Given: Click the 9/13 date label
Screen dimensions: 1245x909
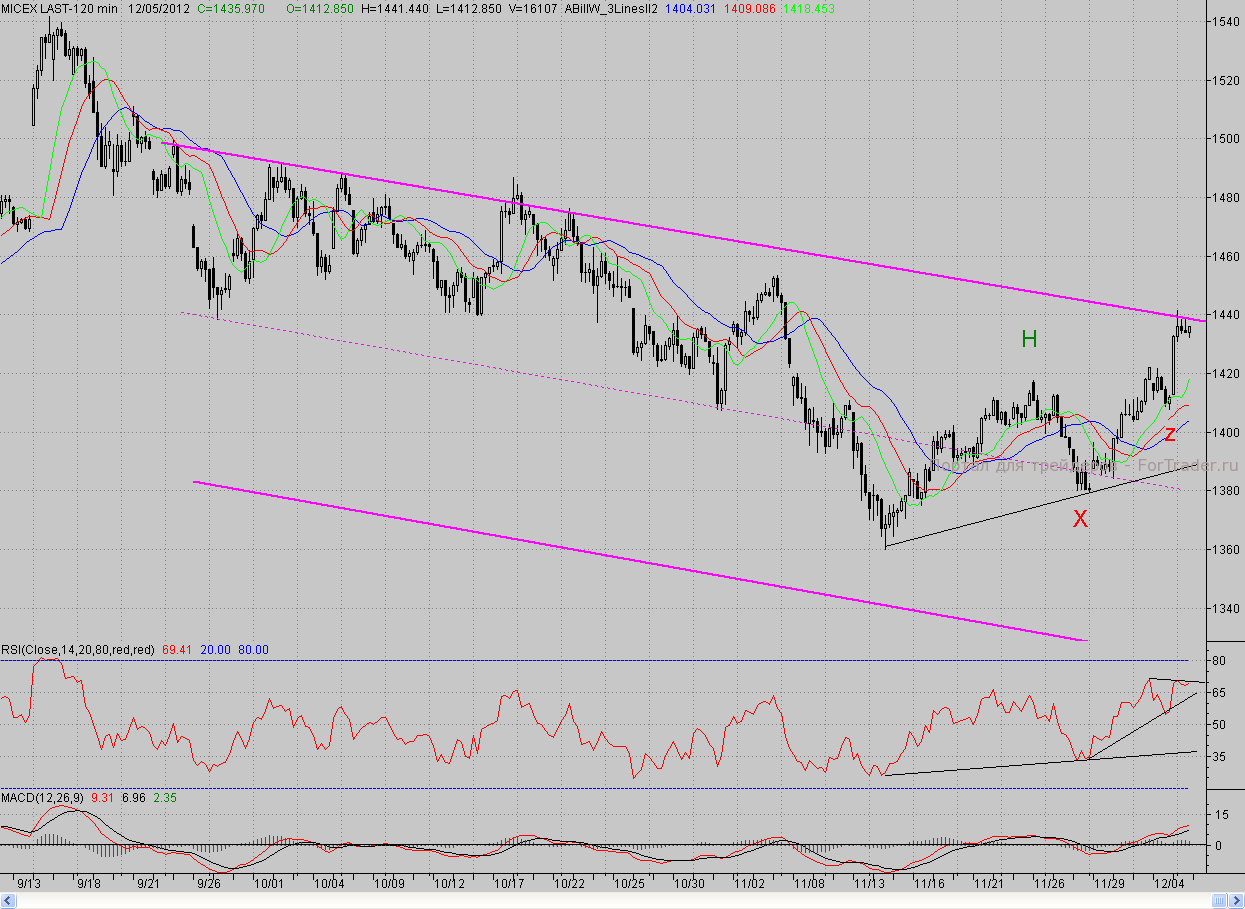Looking at the screenshot, I should (x=28, y=884).
